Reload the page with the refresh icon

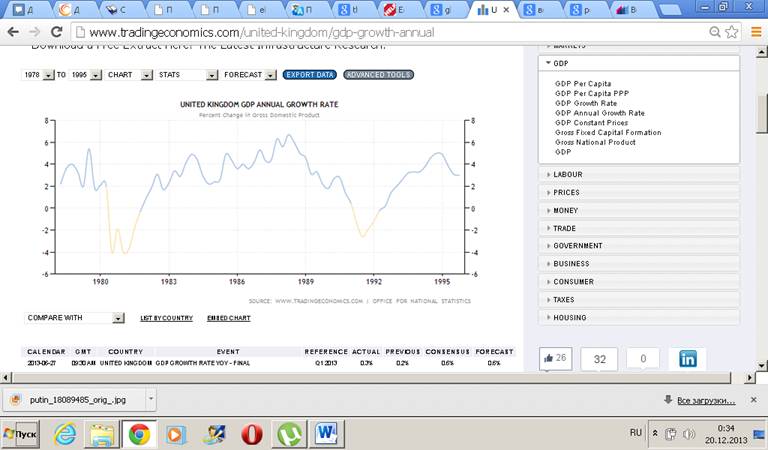(59, 32)
